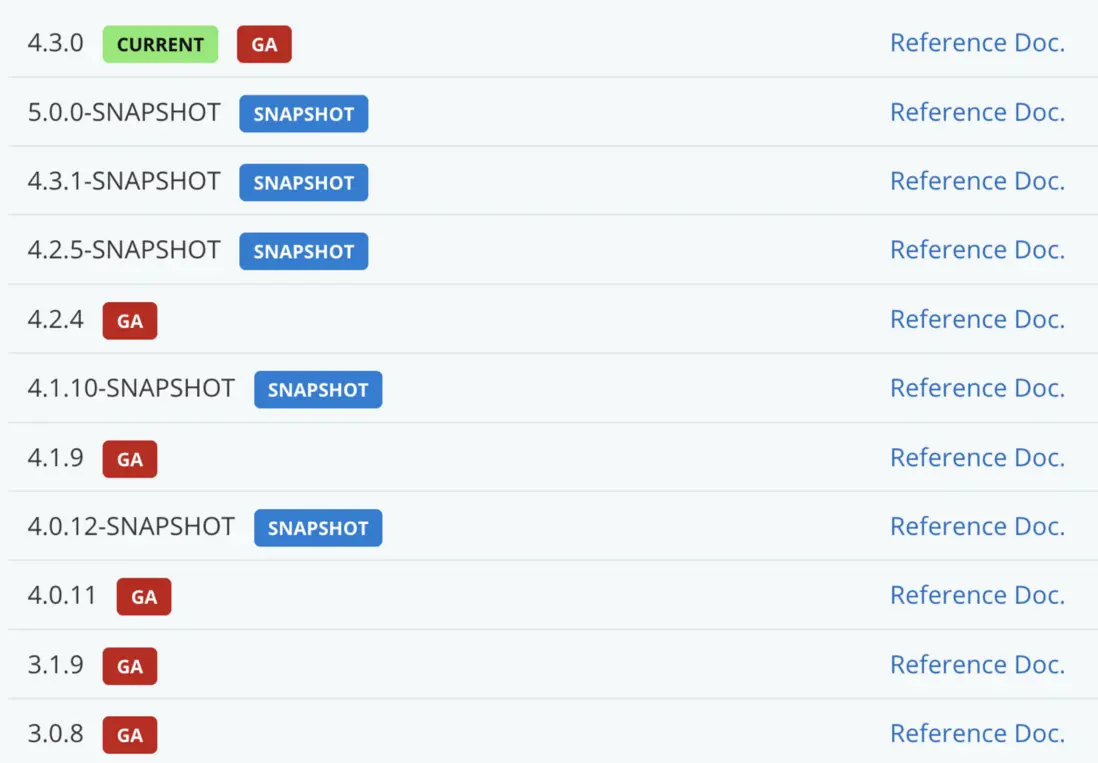This screenshot has height=763, width=1098.
Task: Click the green CURRENT badge
Action: (160, 44)
